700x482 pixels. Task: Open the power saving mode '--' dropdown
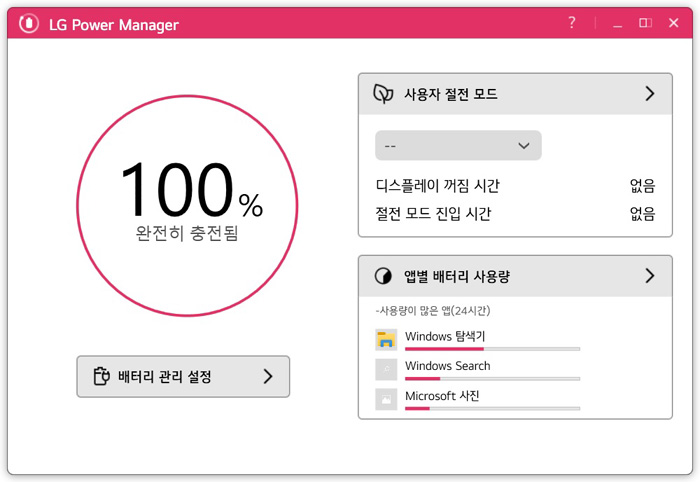(x=458, y=145)
